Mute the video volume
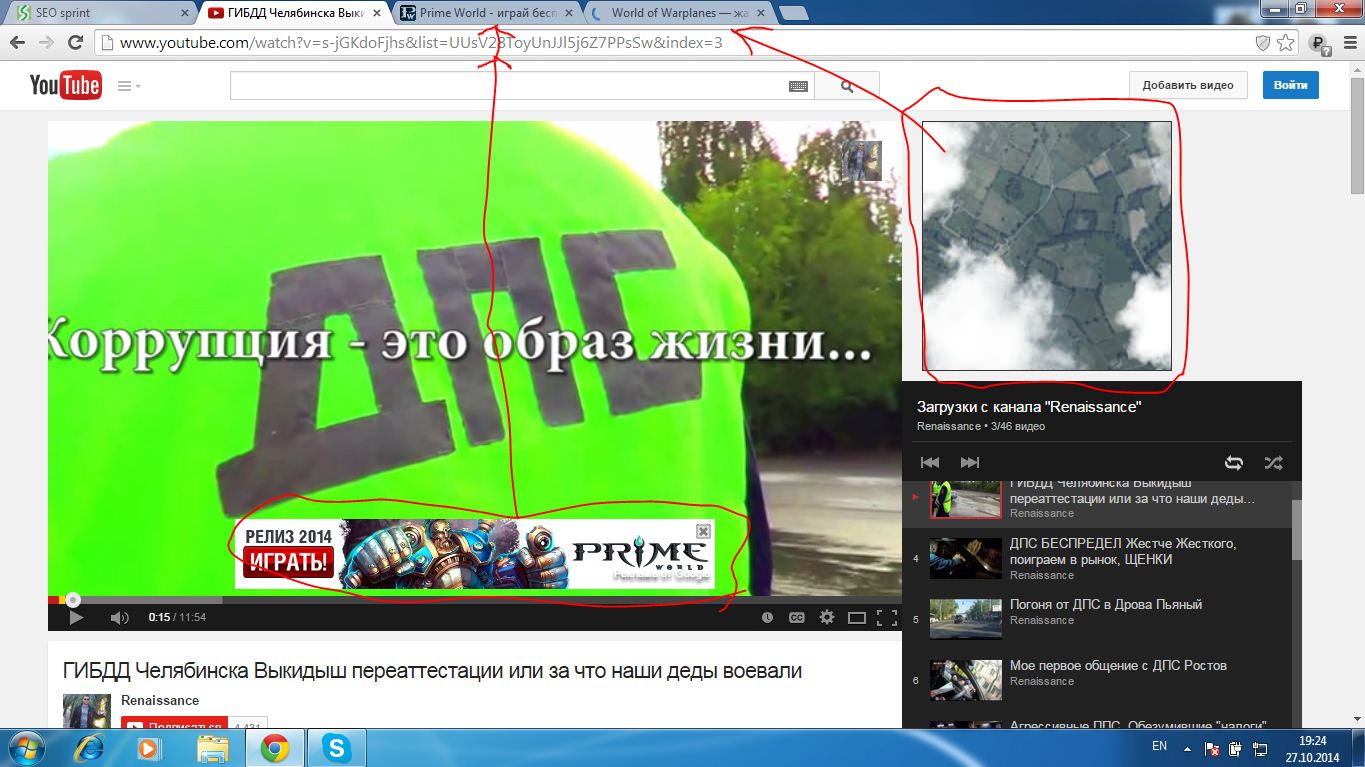The width and height of the screenshot is (1365, 767). 120,618
